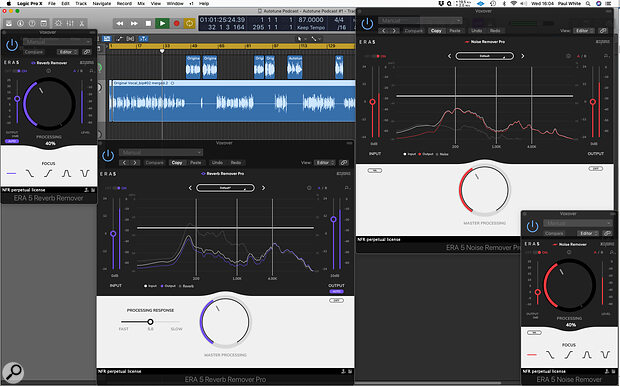This screenshot has width=620, height=386.
Task: Click the link icon in Noise Remover header
Action: [607, 233]
